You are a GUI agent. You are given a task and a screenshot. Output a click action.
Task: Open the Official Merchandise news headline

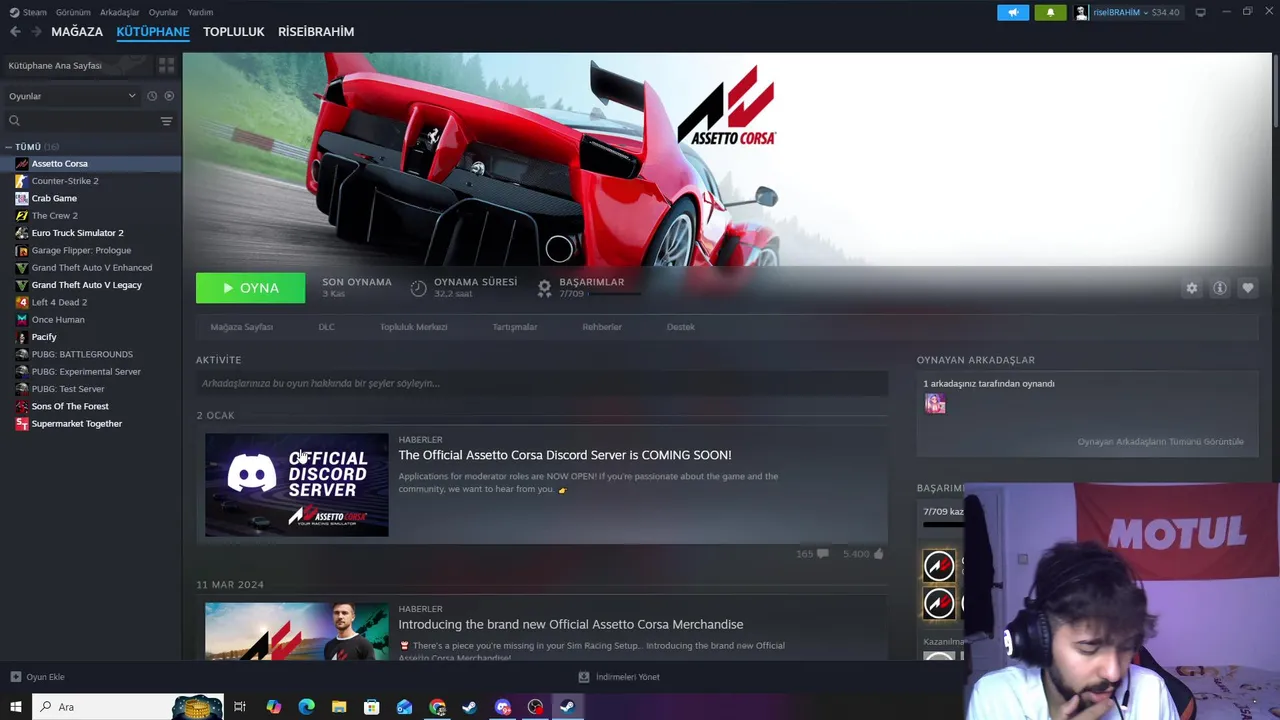tap(571, 624)
